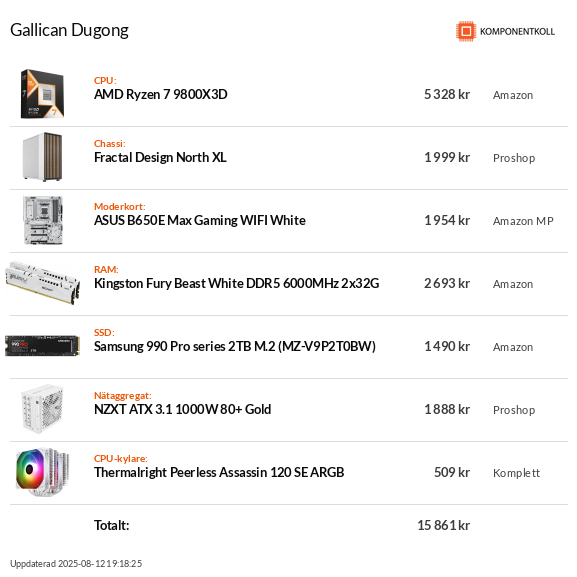
Task: Click Proshop store for the chassis
Action: (514, 158)
